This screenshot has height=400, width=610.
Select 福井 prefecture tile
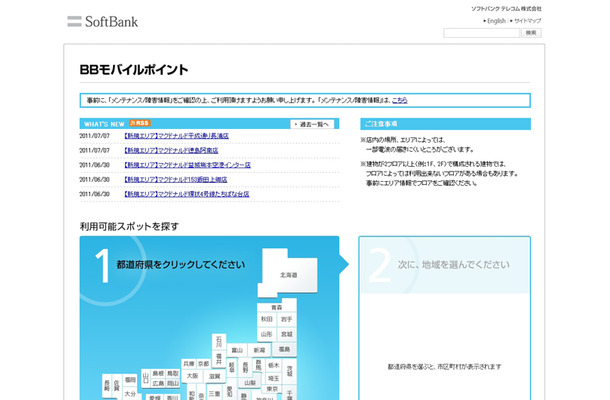(x=219, y=359)
